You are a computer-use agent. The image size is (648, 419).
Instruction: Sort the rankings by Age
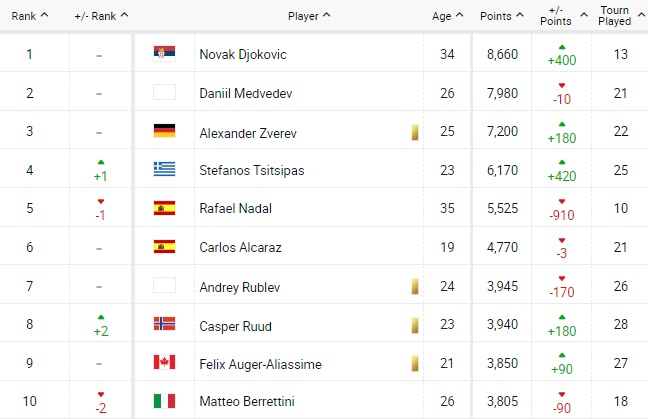tap(445, 16)
